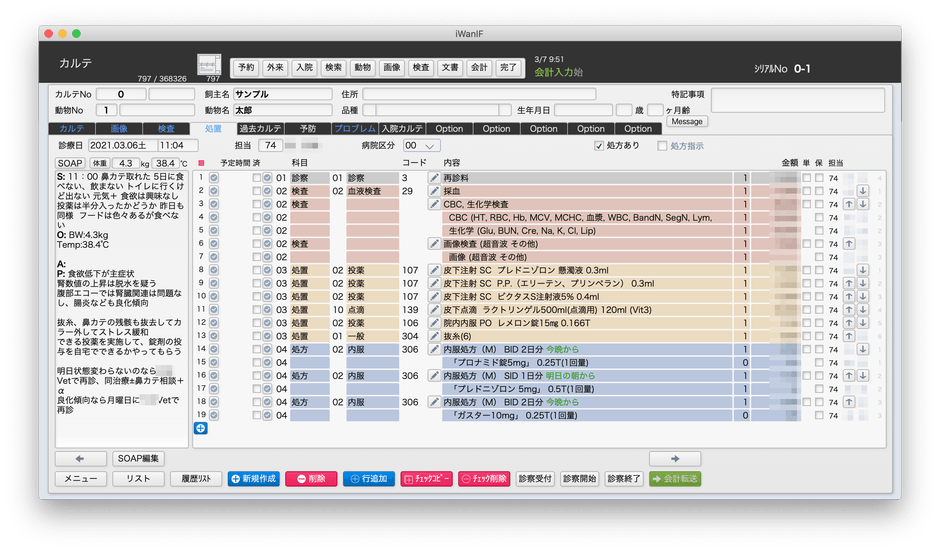The image size is (940, 551).
Task: Open the 病院区分 dropdown showing 00
Action: (x=421, y=146)
